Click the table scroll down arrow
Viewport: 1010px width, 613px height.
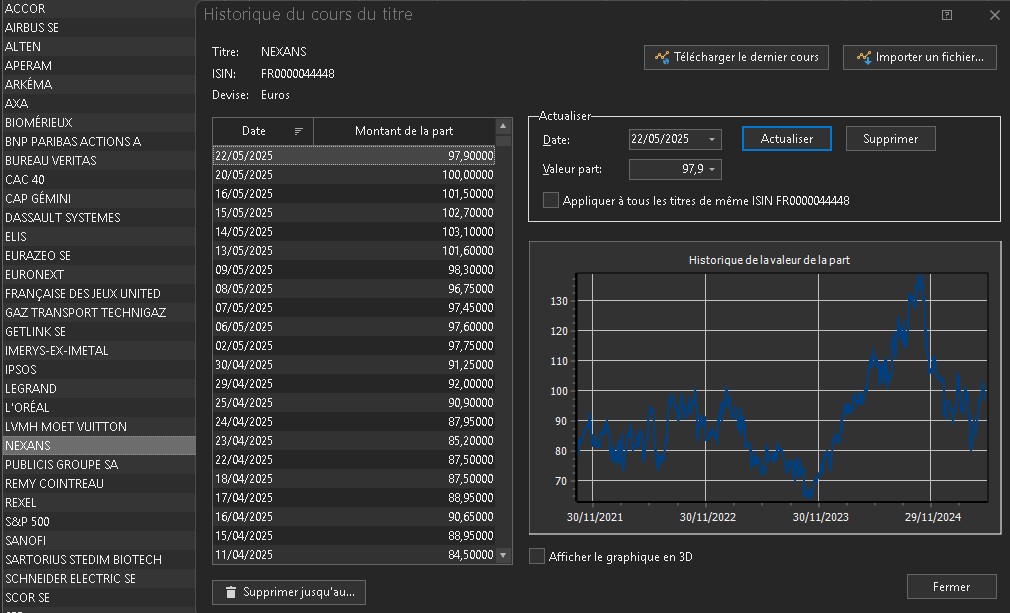[x=503, y=554]
